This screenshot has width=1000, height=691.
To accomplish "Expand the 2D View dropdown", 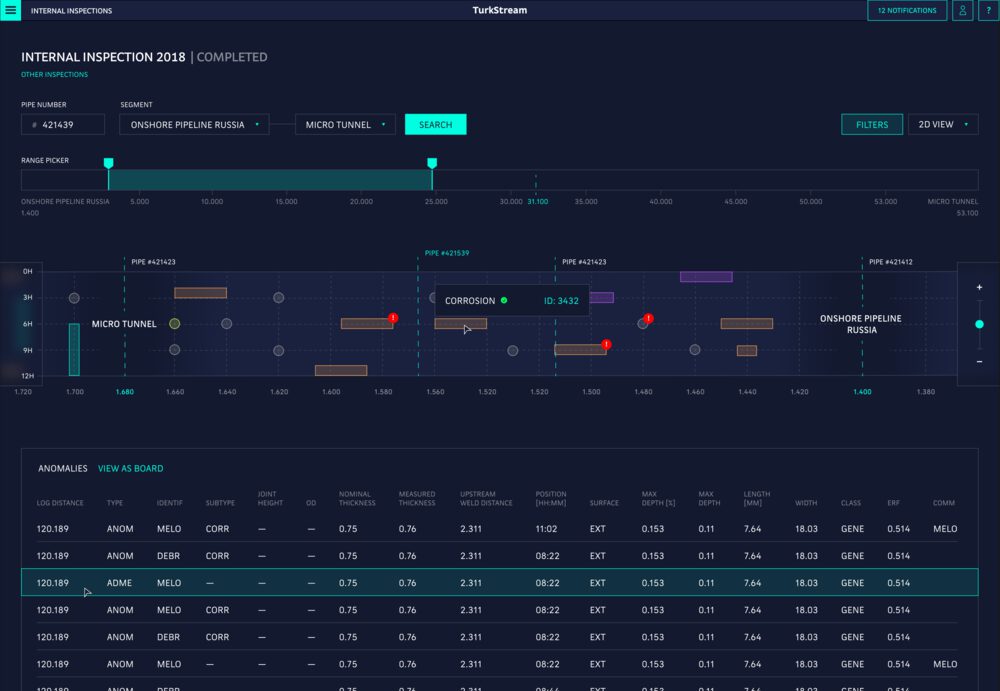I will pos(942,125).
